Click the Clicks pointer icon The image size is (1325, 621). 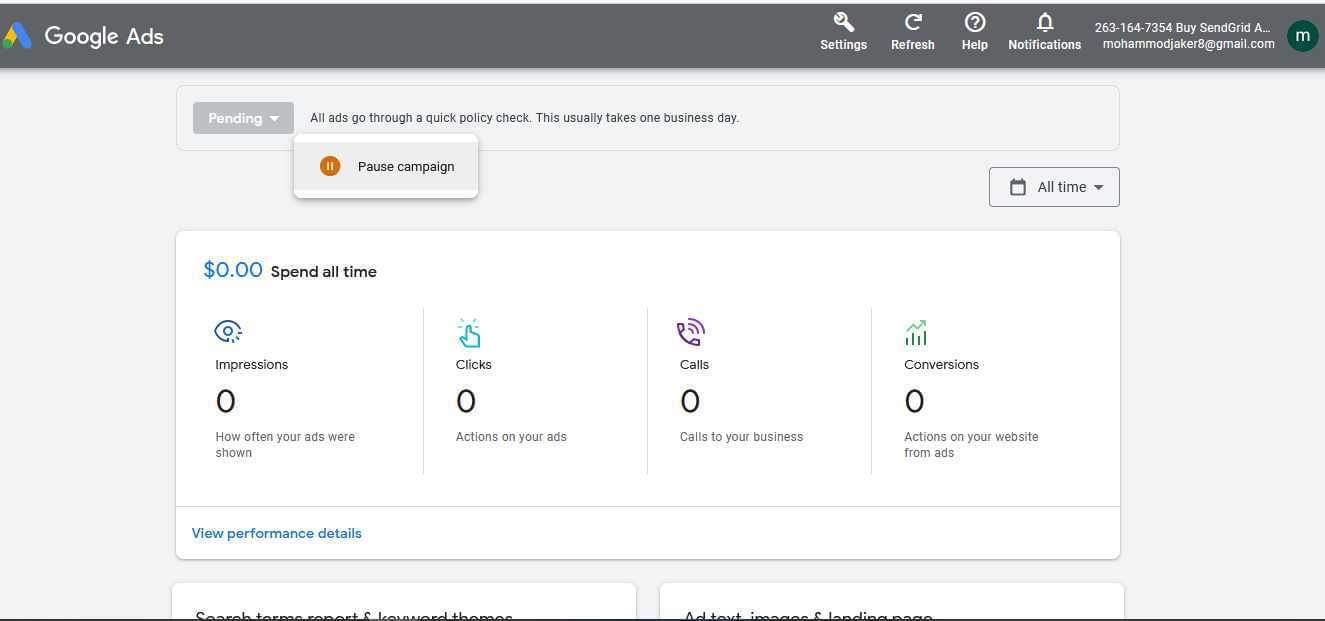(468, 332)
